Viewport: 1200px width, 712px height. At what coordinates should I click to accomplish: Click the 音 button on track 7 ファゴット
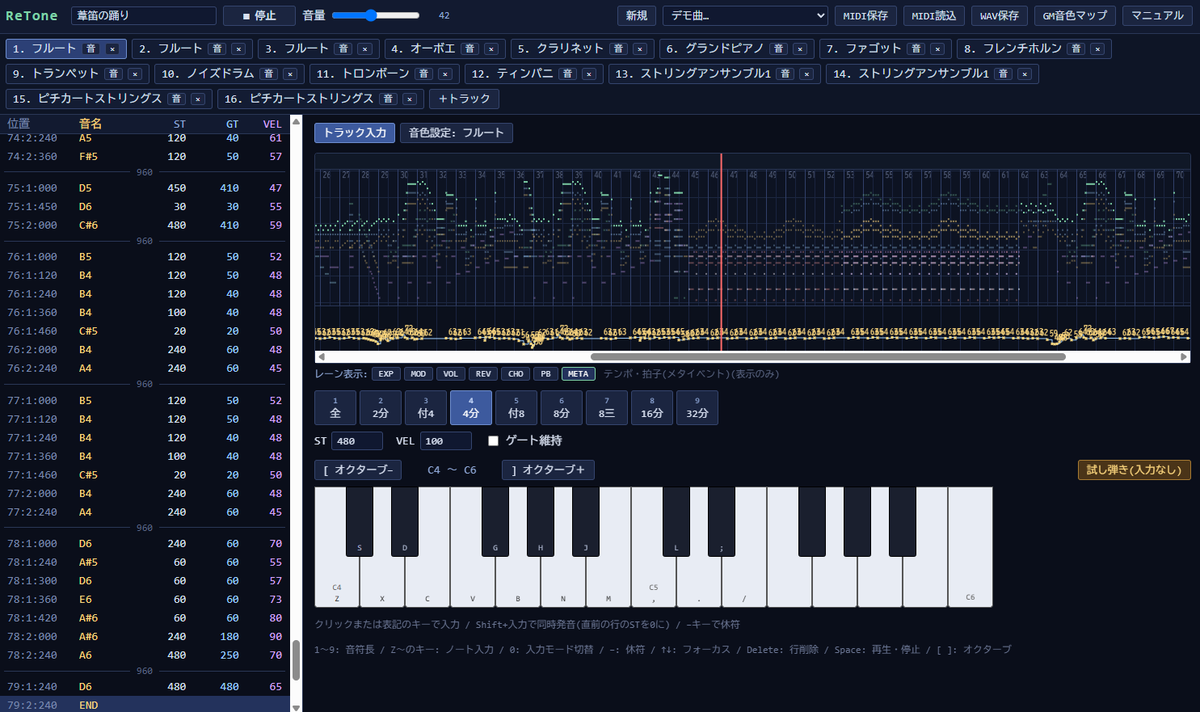(917, 48)
